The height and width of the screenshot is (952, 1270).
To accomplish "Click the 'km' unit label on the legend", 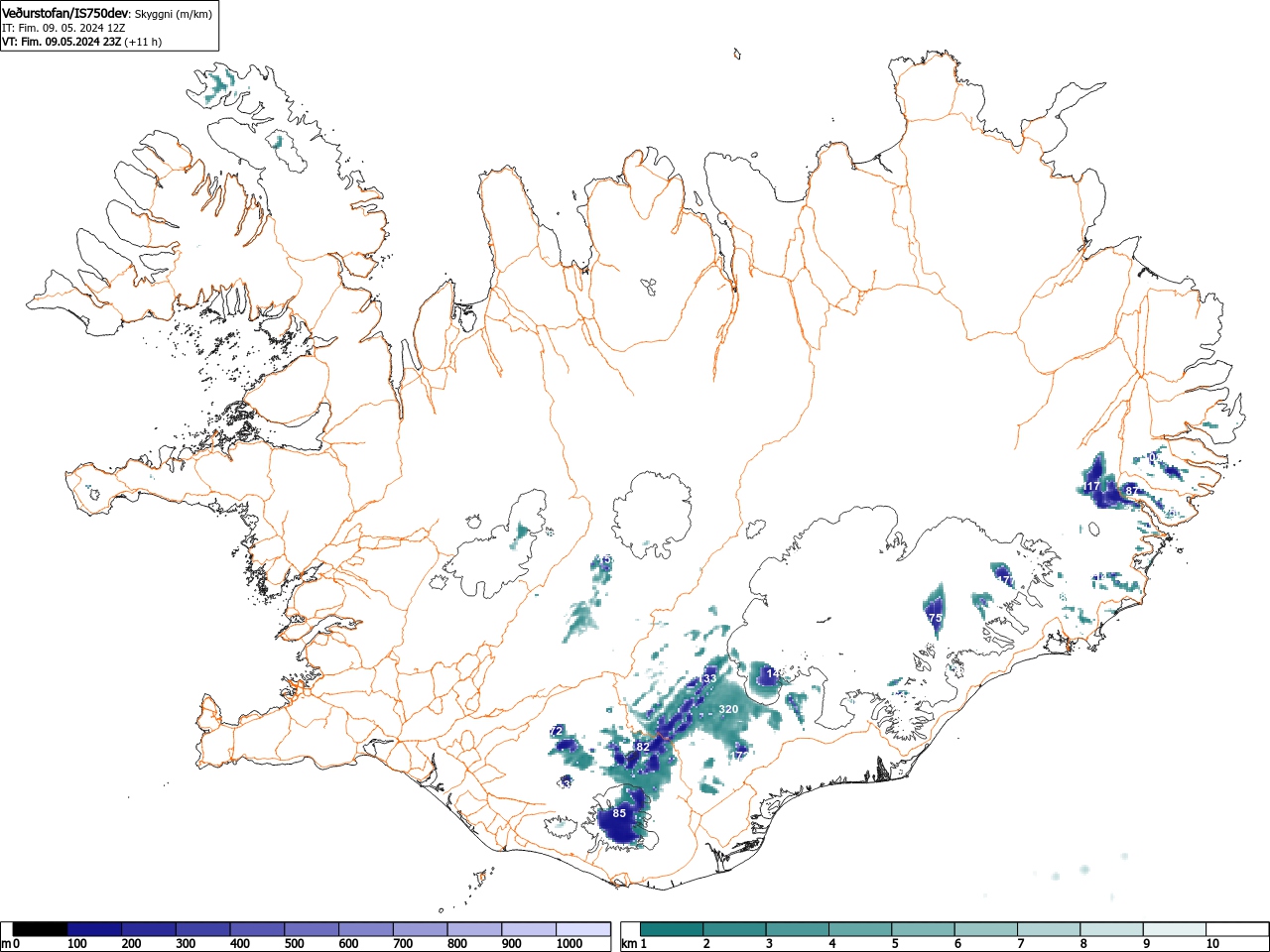I will click(x=629, y=944).
